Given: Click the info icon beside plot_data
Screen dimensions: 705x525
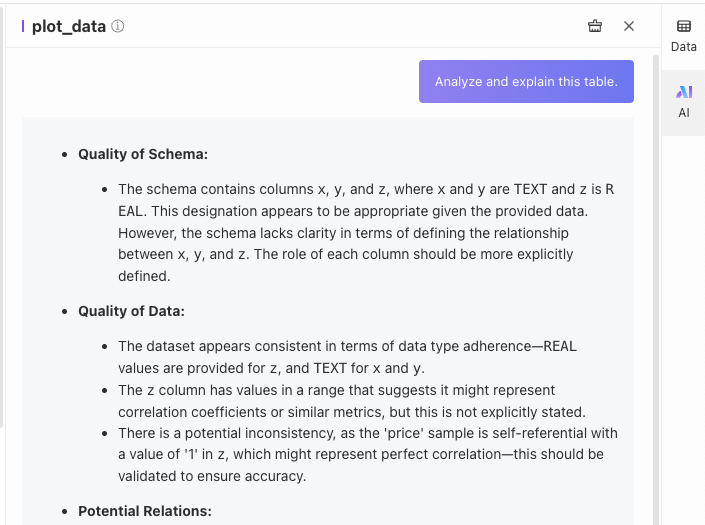Looking at the screenshot, I should (118, 27).
